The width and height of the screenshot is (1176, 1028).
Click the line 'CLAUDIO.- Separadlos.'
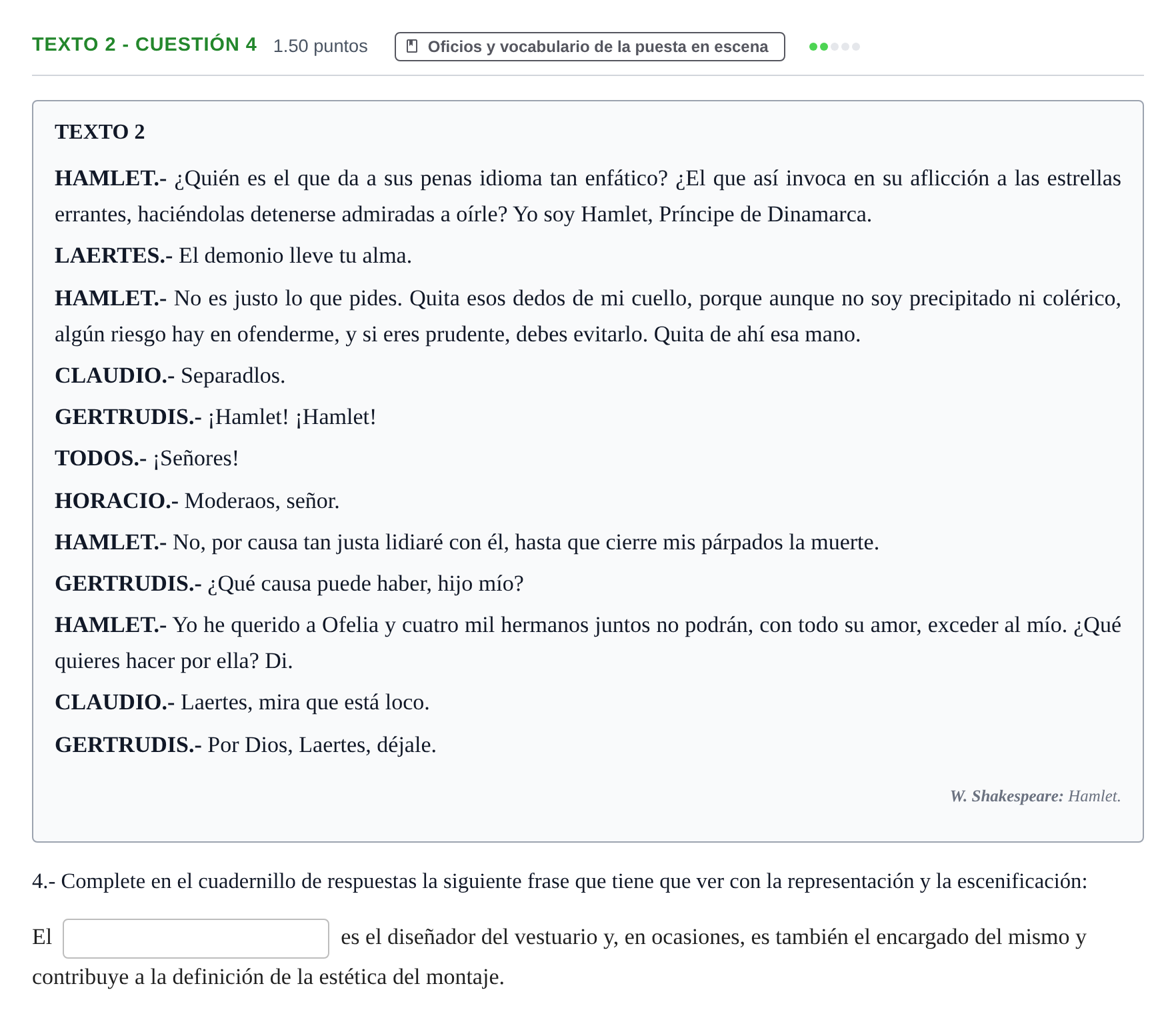point(170,375)
